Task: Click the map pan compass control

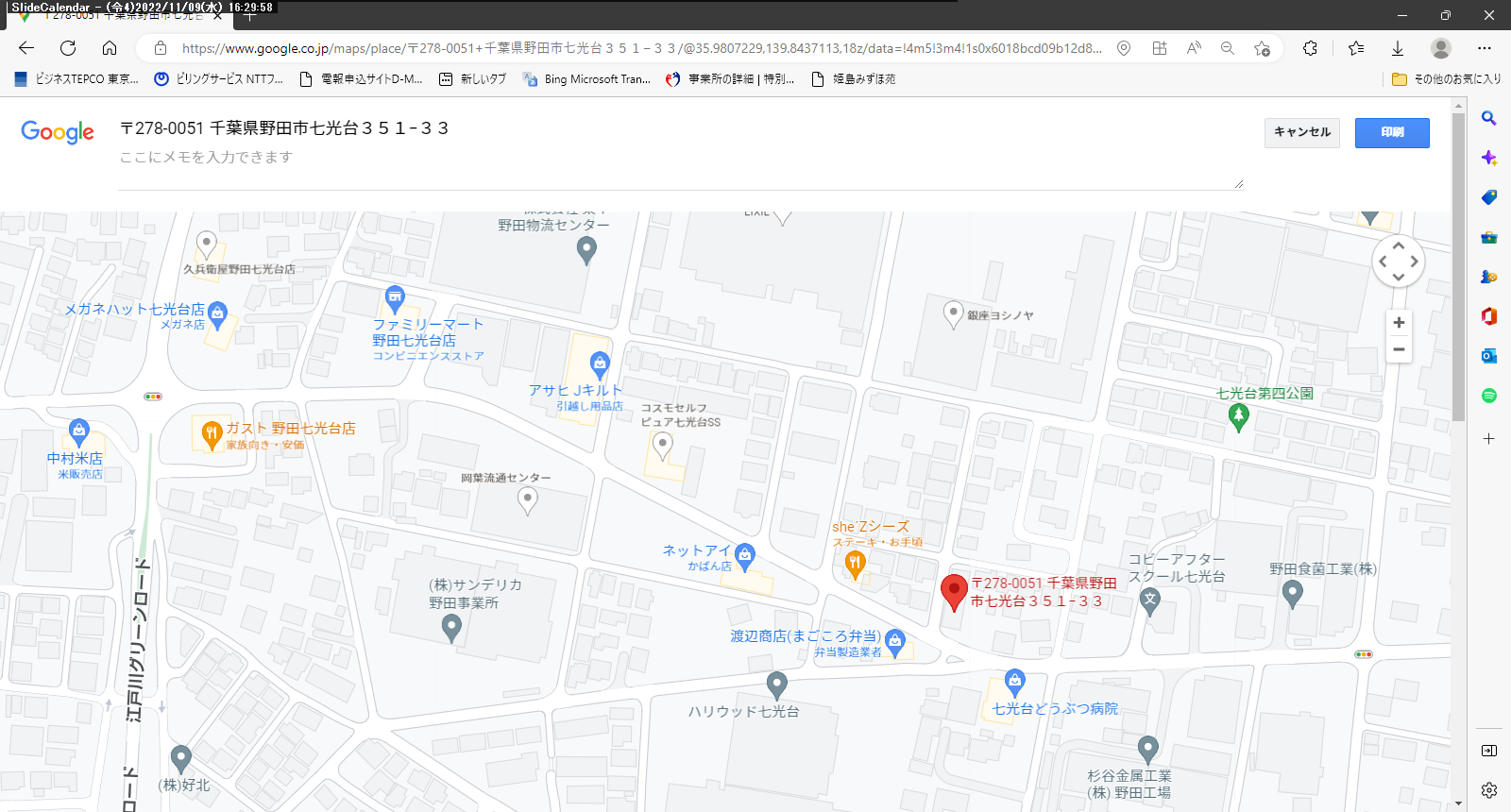Action: click(1399, 262)
